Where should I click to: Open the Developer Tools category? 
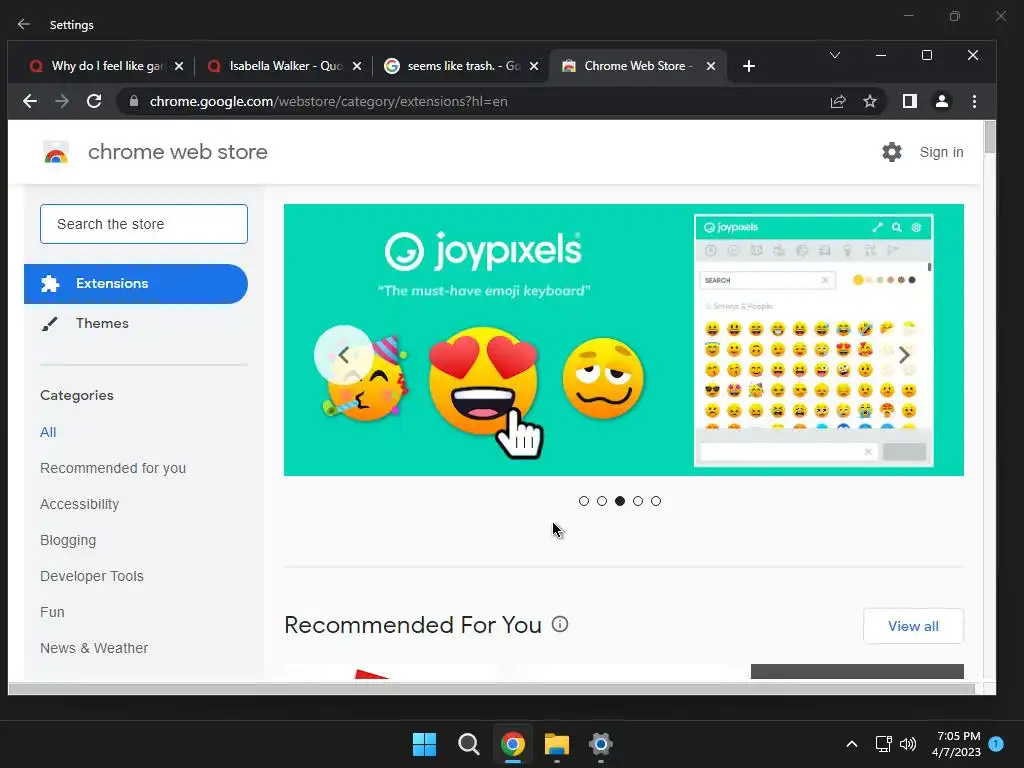[x=92, y=576]
